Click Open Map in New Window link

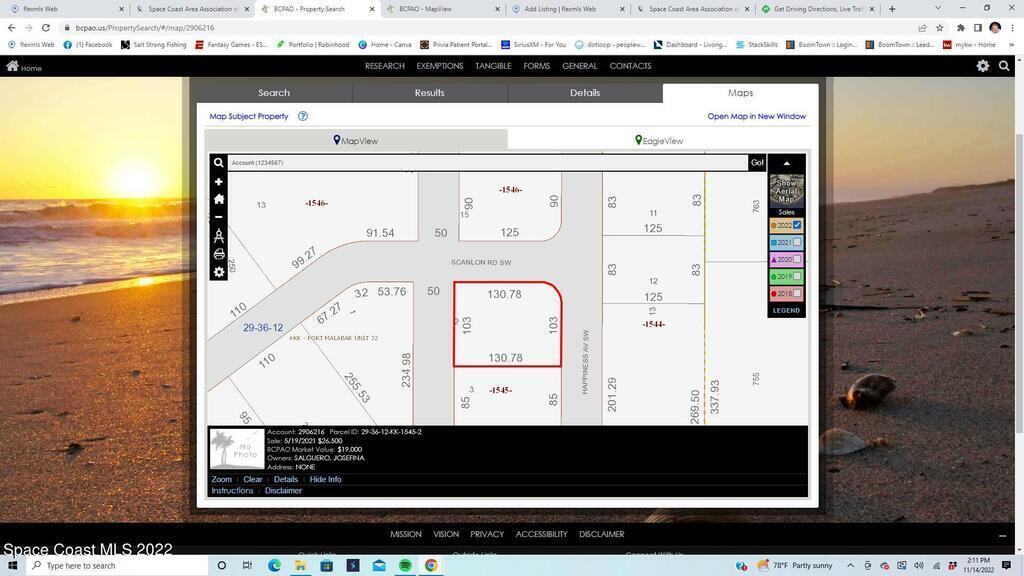coord(756,117)
